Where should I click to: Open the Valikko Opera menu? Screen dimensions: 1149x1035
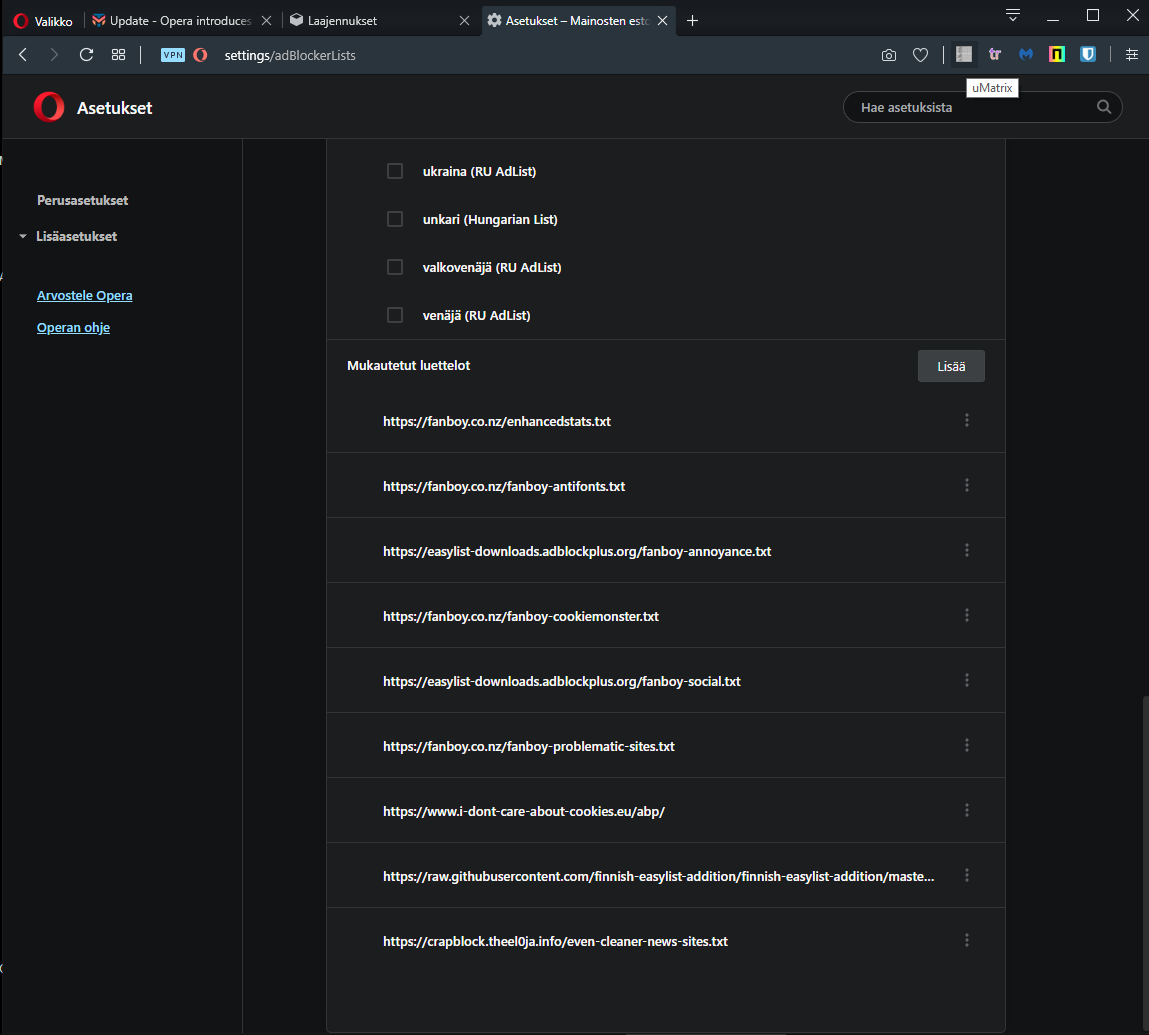[x=44, y=21]
